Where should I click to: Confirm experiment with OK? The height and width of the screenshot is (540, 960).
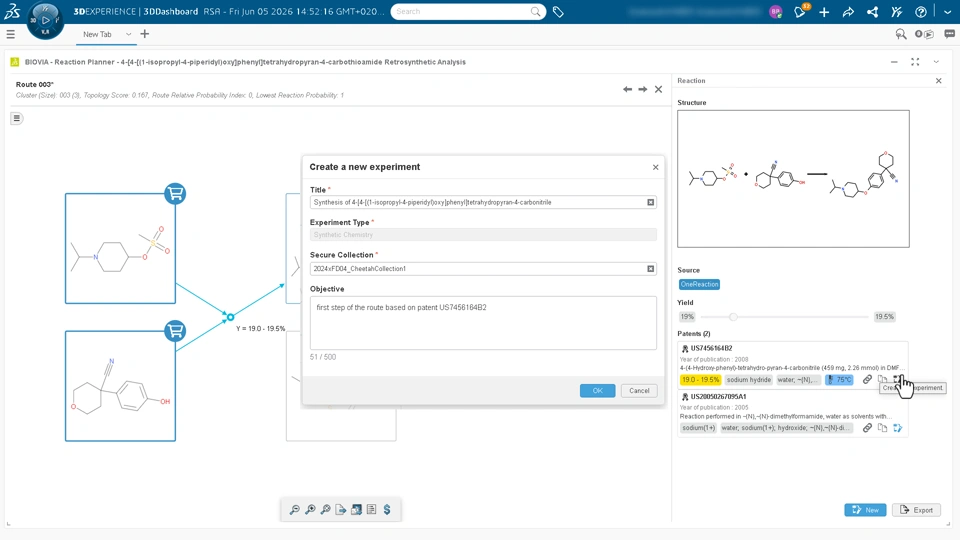pos(598,391)
